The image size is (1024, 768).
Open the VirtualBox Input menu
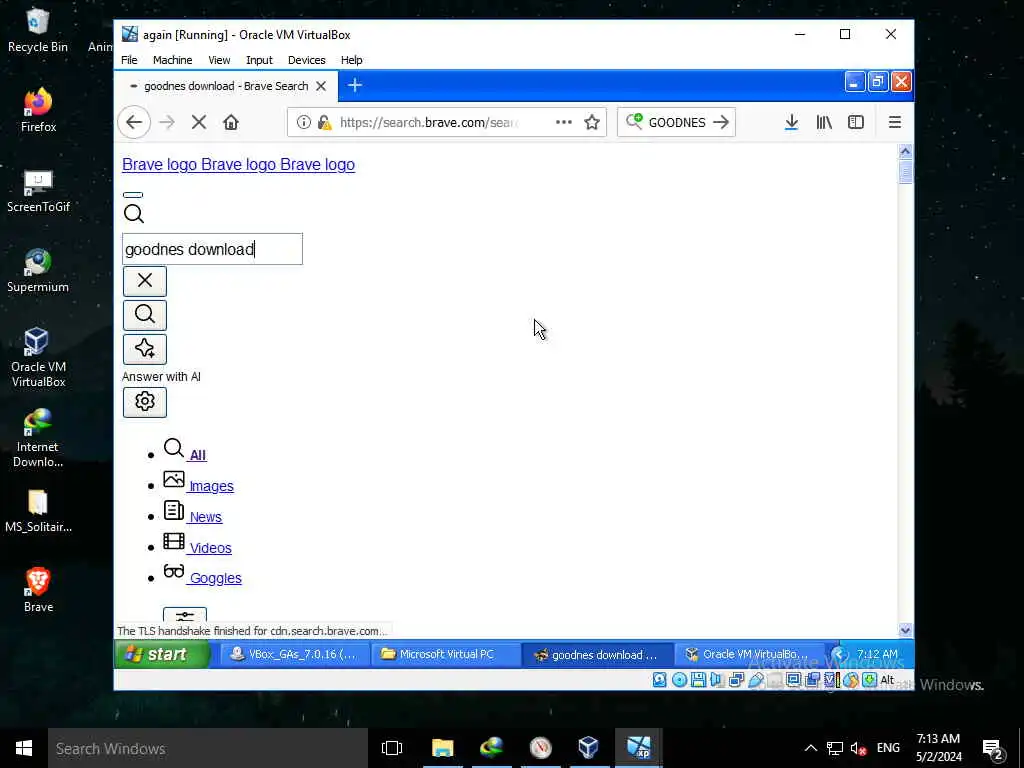(259, 60)
